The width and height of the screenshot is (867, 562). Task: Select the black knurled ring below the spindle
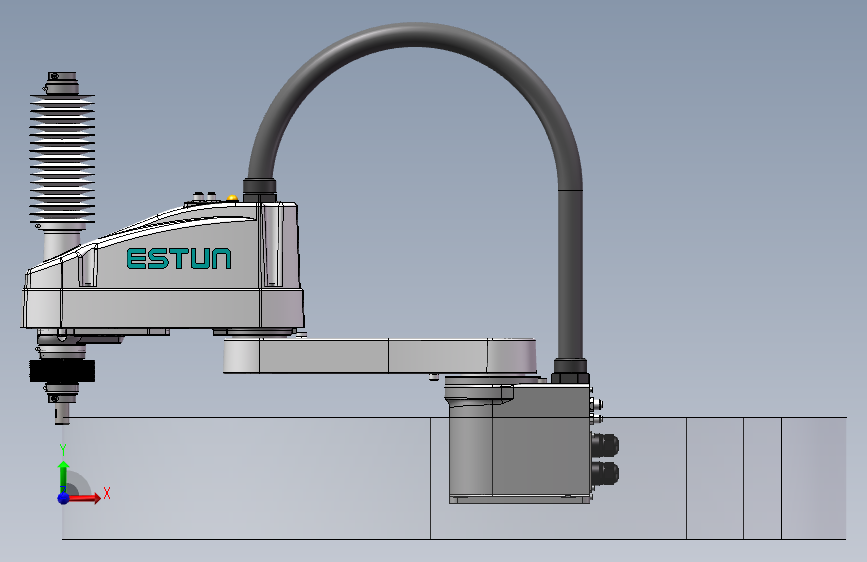tap(62, 371)
